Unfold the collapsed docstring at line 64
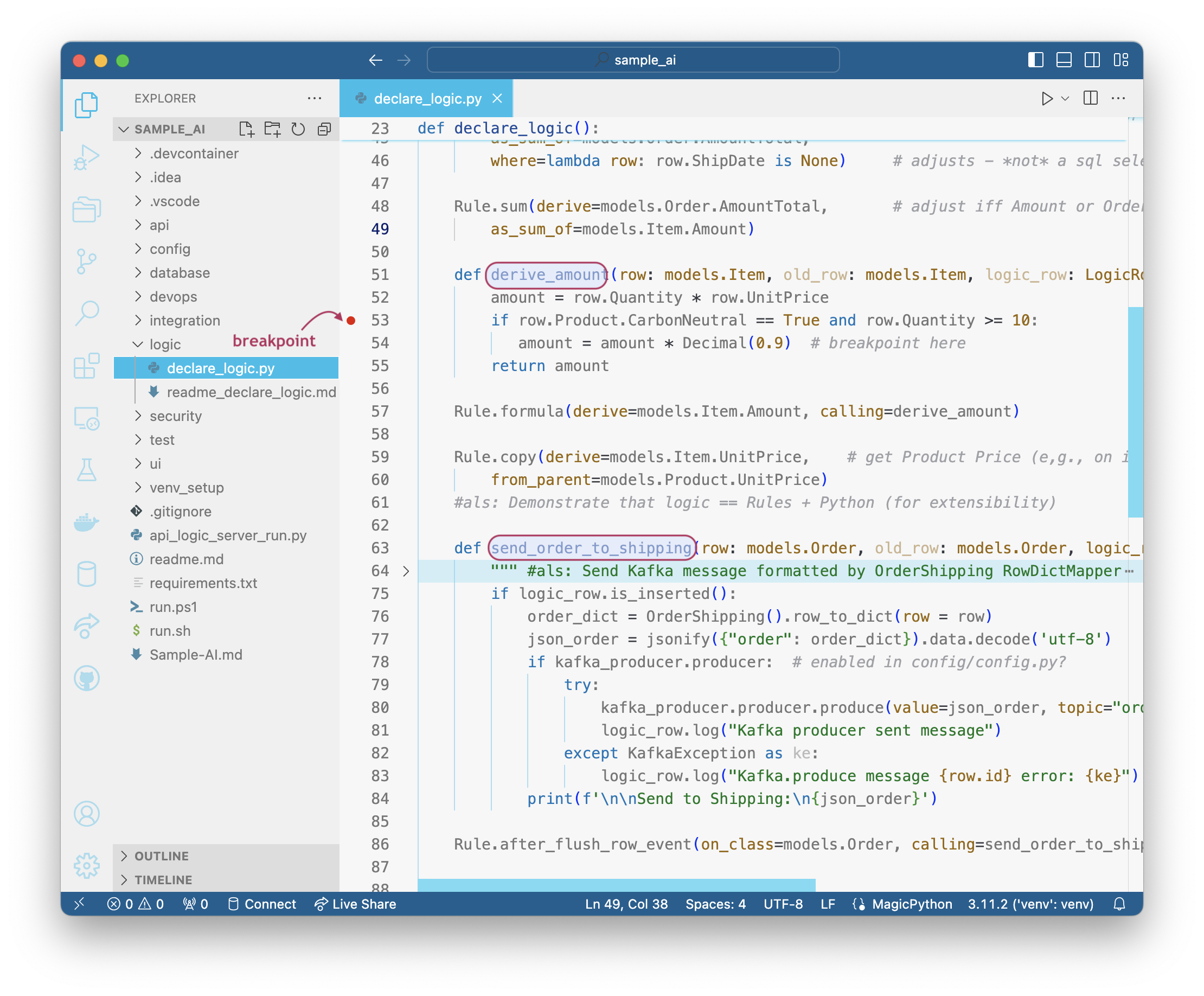1204x996 pixels. pyautogui.click(x=406, y=571)
